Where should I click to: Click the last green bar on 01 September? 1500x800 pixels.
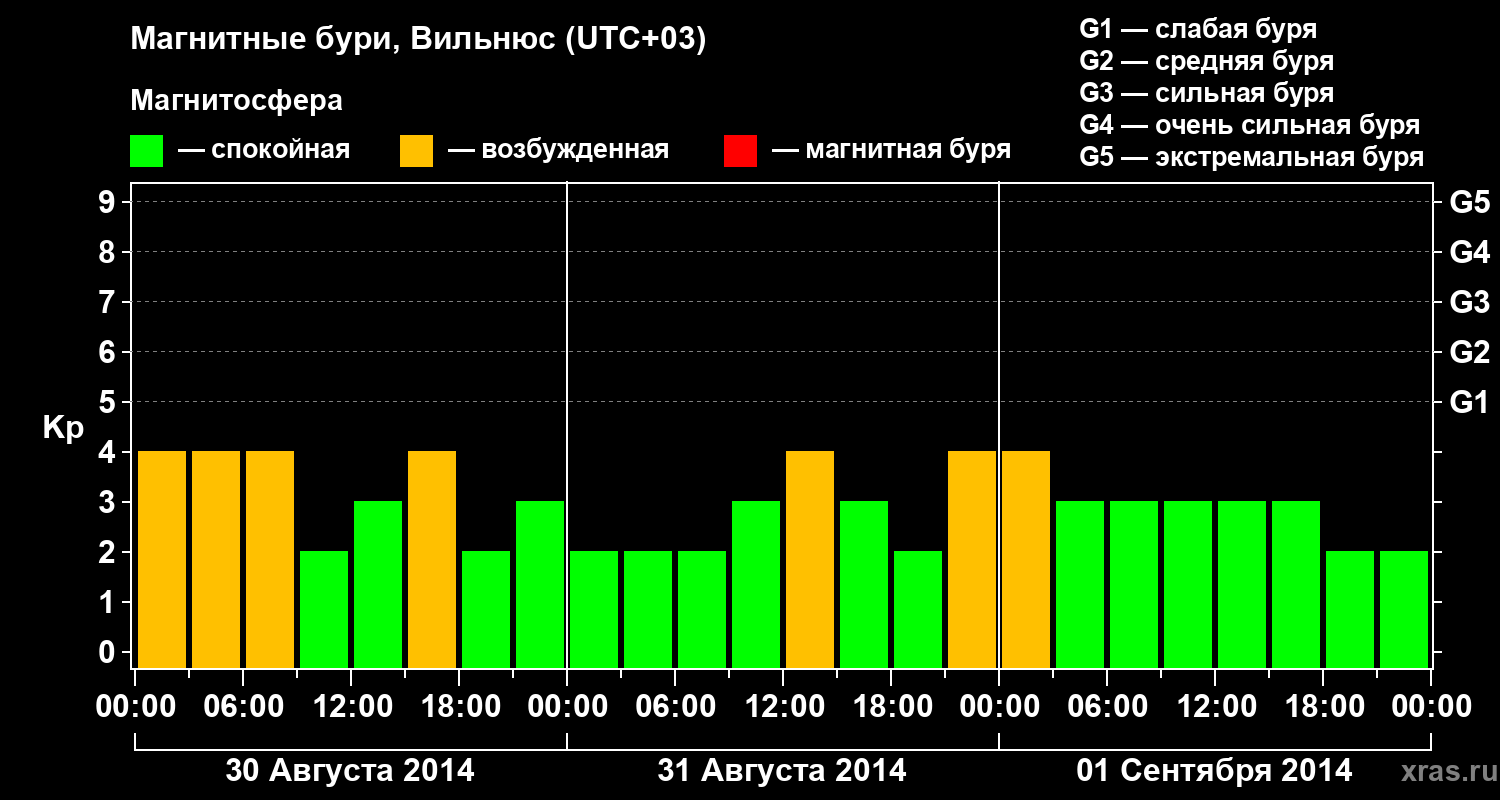point(1404,609)
